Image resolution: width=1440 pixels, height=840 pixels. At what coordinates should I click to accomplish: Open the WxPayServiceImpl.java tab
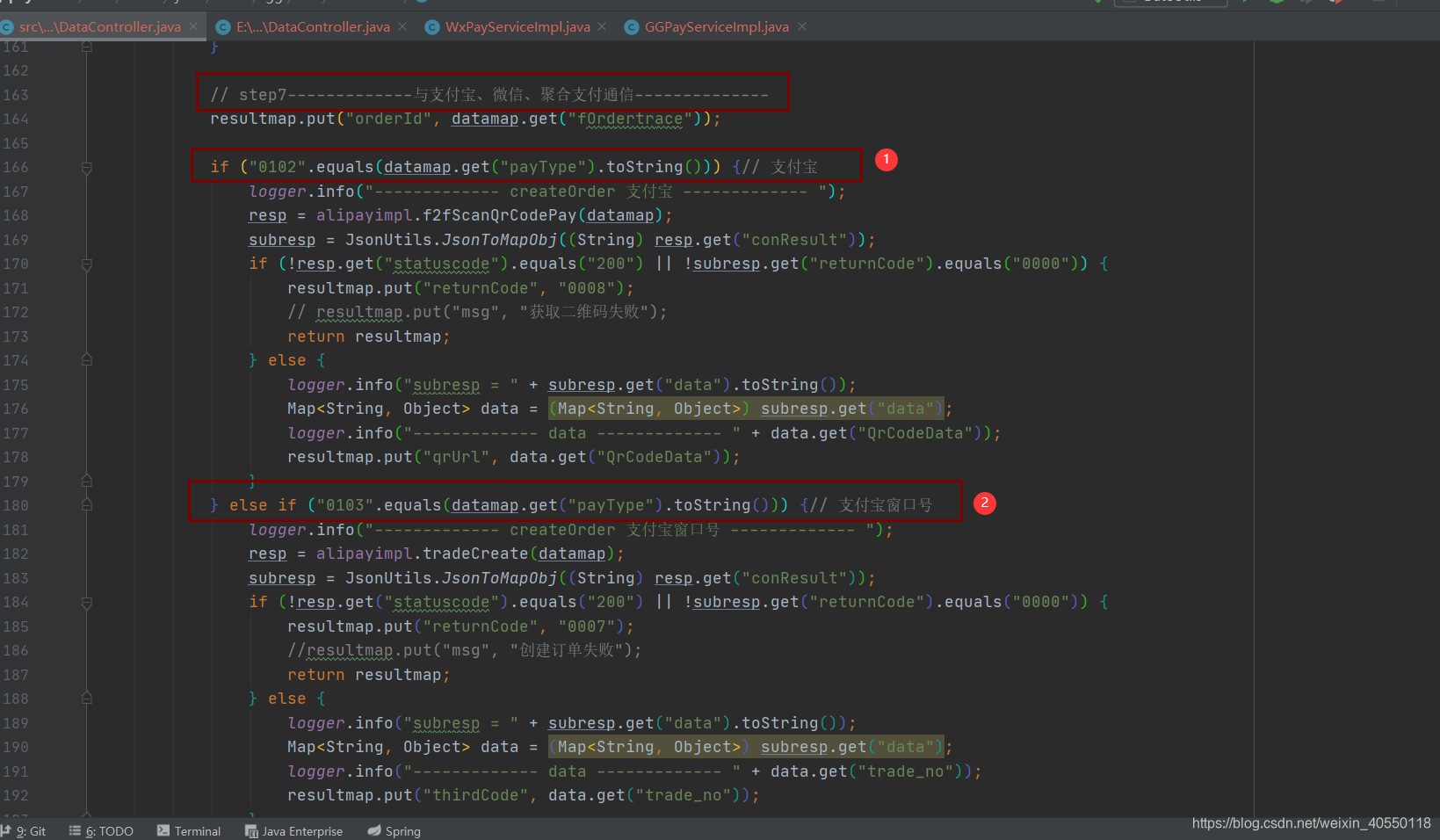point(517,27)
